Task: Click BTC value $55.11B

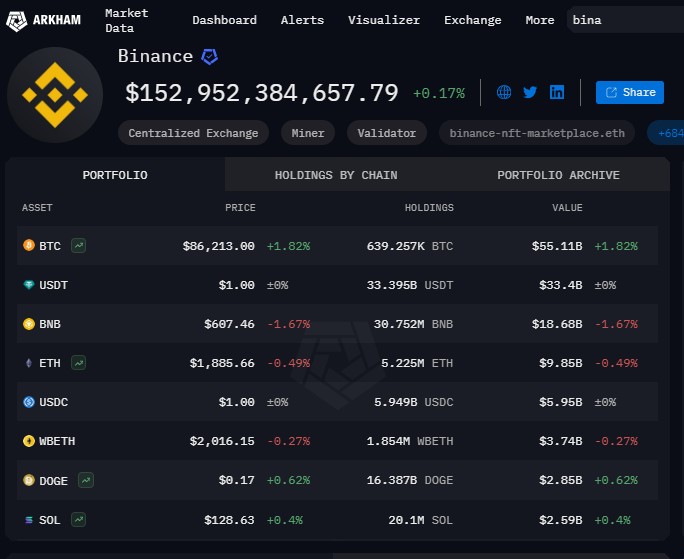Action: point(557,246)
